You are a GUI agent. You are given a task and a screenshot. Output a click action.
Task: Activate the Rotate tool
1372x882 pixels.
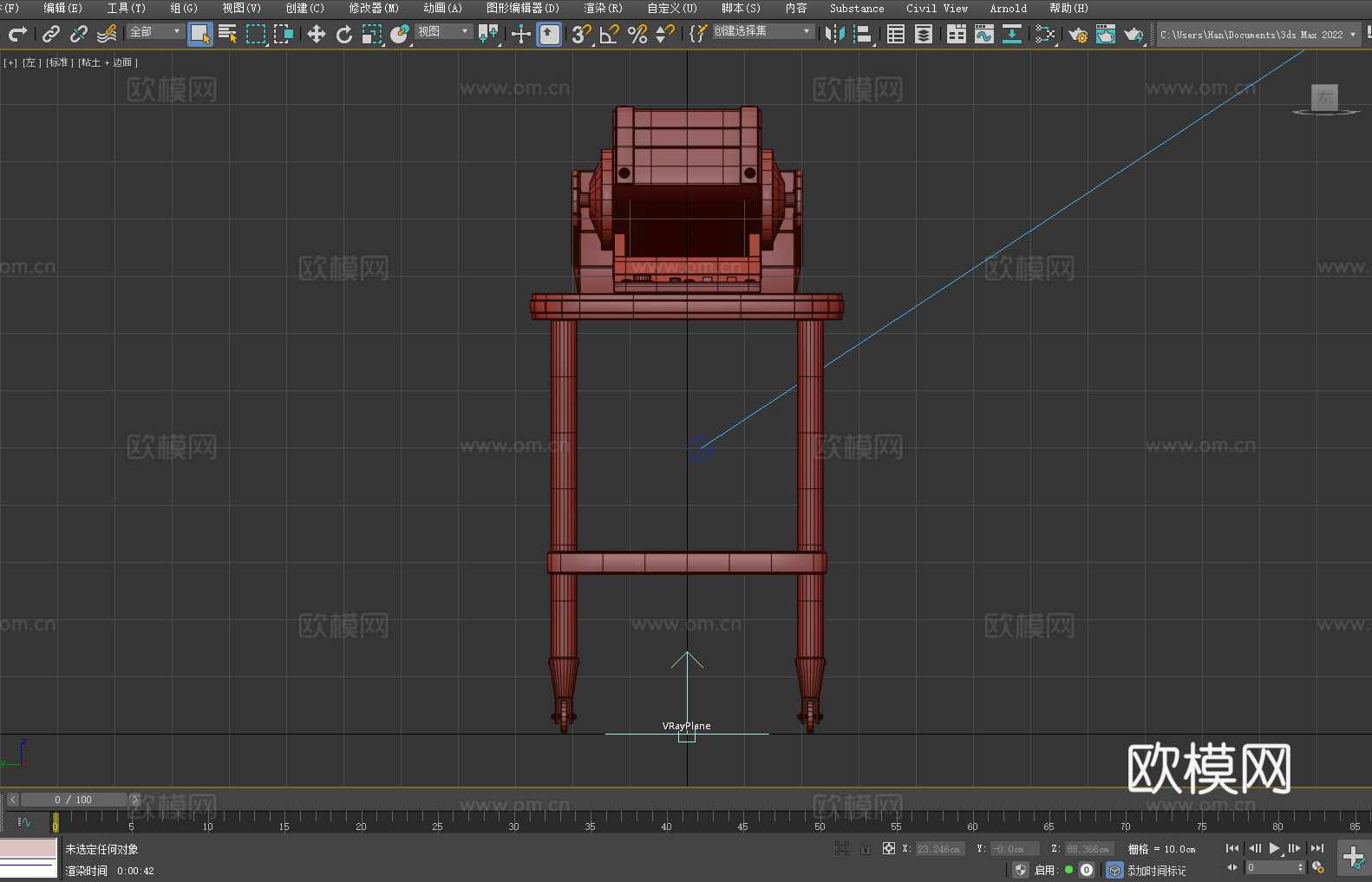point(344,34)
